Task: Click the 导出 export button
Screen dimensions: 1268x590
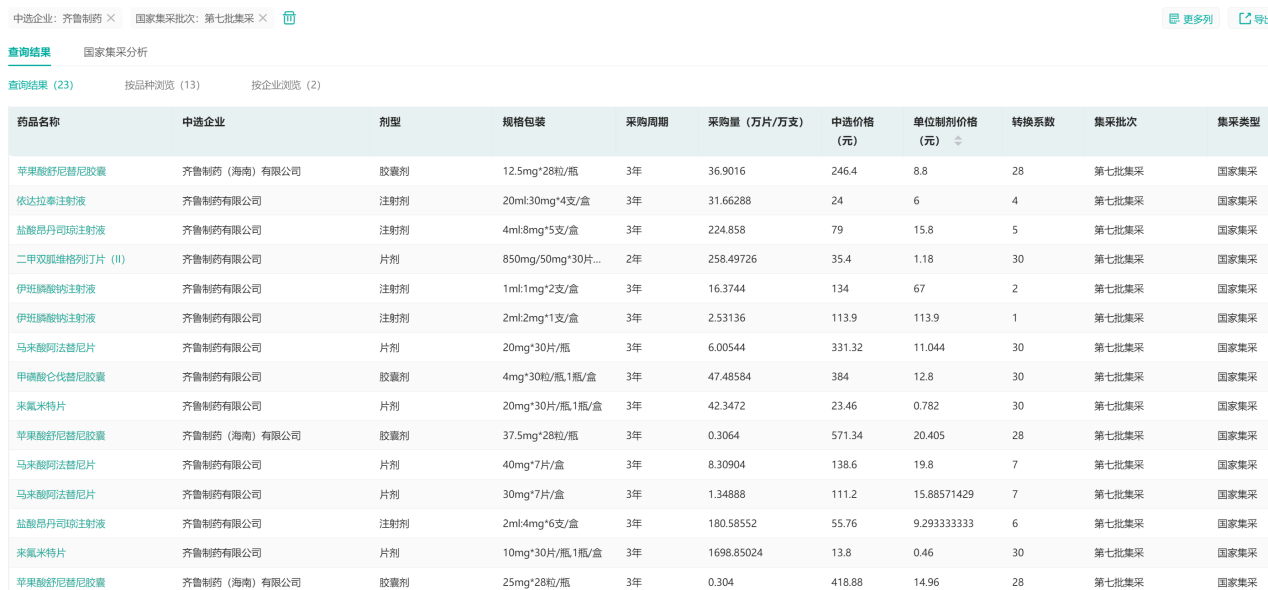Action: click(x=1252, y=19)
